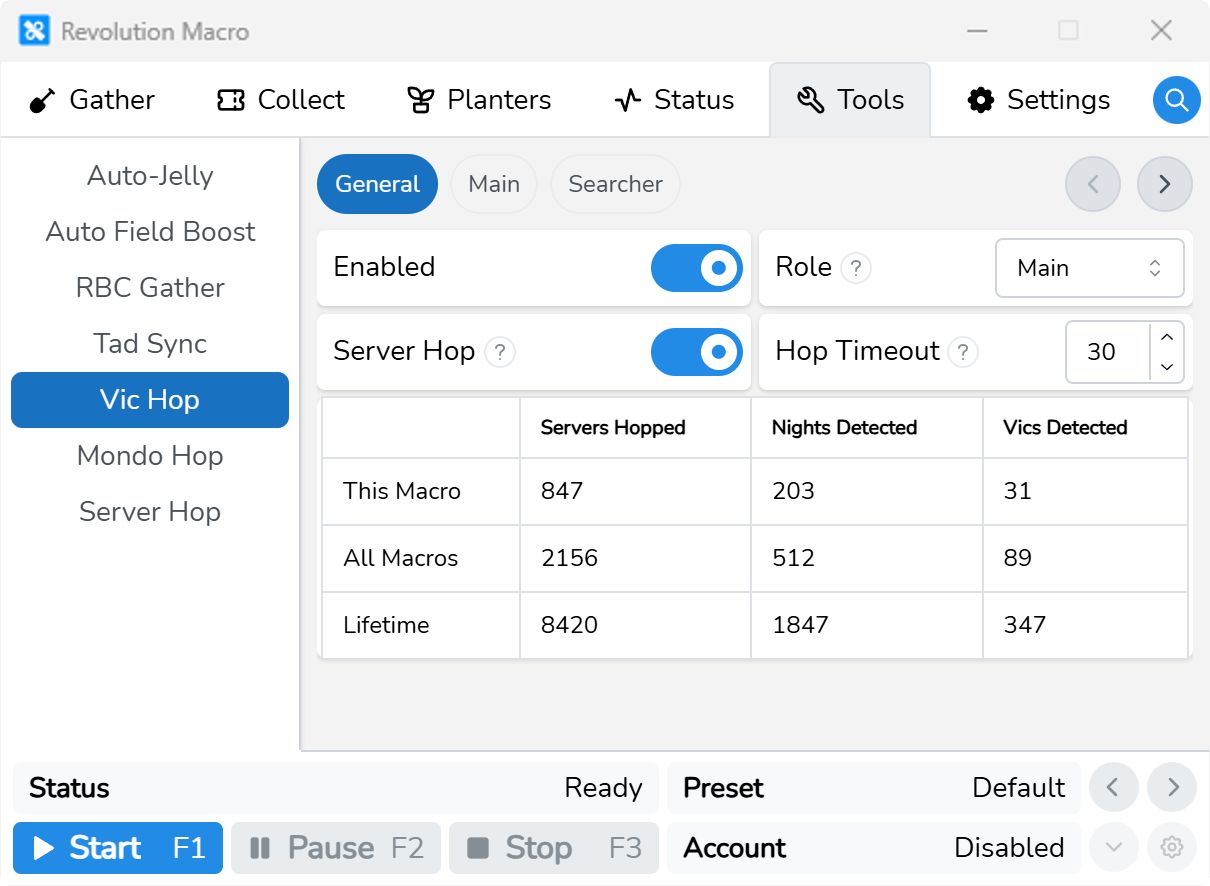Click the Hop Timeout value field
The image size is (1210, 886).
click(x=1108, y=352)
